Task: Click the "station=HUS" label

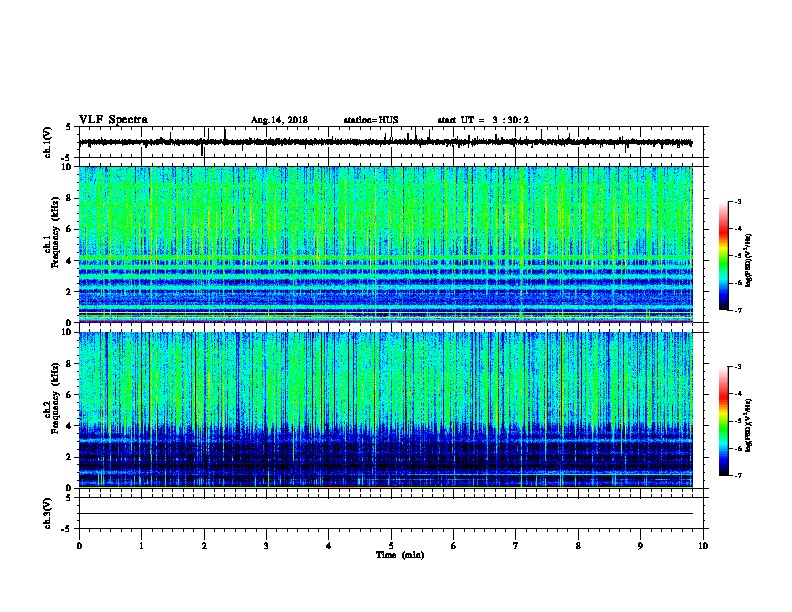Action: click(371, 120)
